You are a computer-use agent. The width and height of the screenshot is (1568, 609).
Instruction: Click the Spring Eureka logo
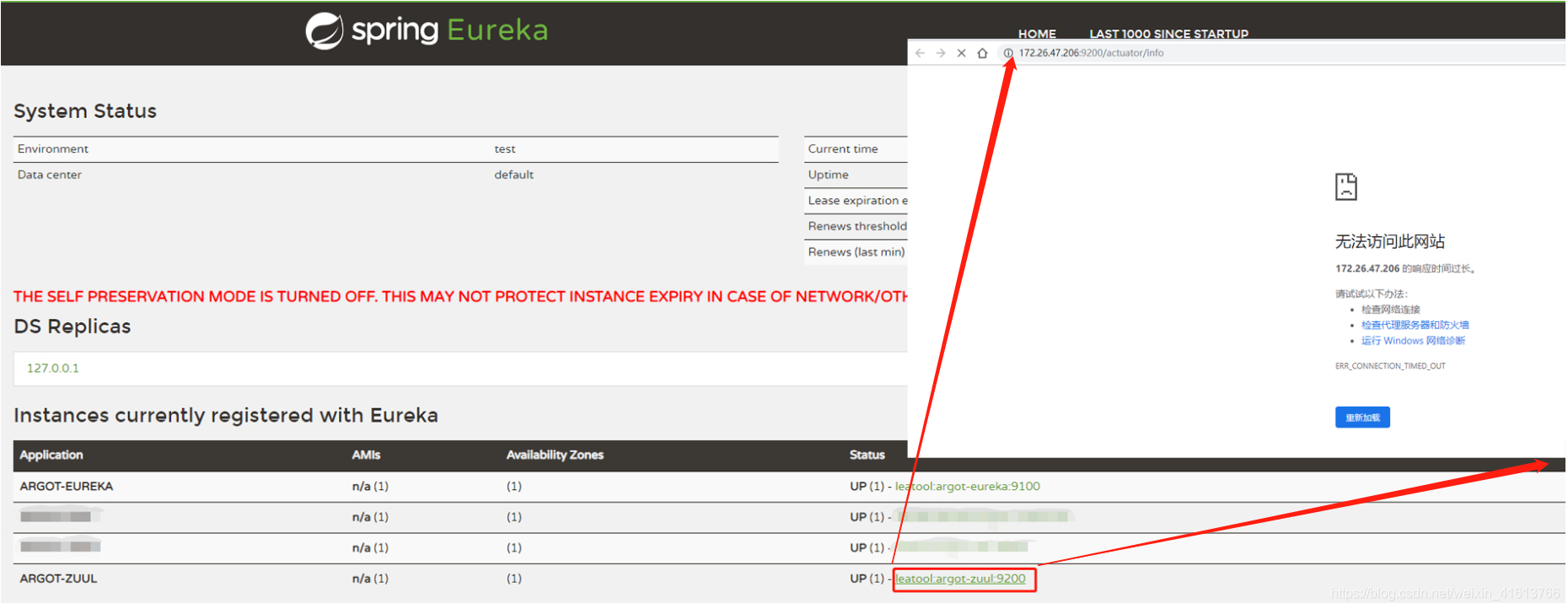[x=427, y=30]
